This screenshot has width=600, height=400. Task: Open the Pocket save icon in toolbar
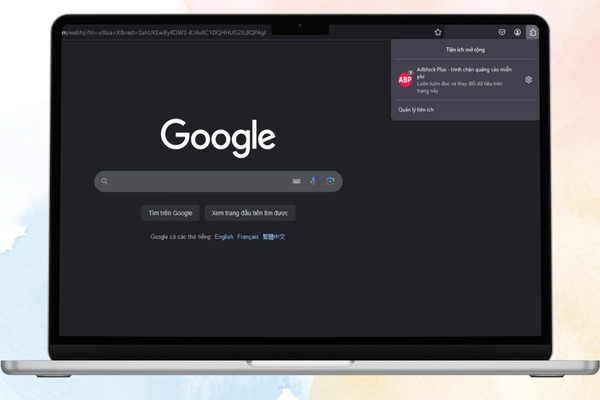(x=502, y=33)
